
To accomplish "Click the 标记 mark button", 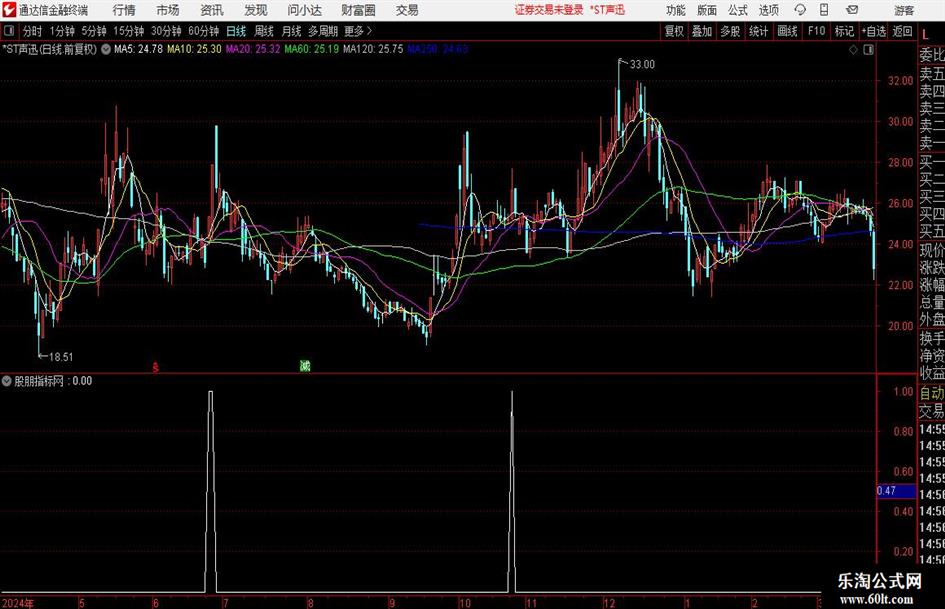I will (x=844, y=31).
